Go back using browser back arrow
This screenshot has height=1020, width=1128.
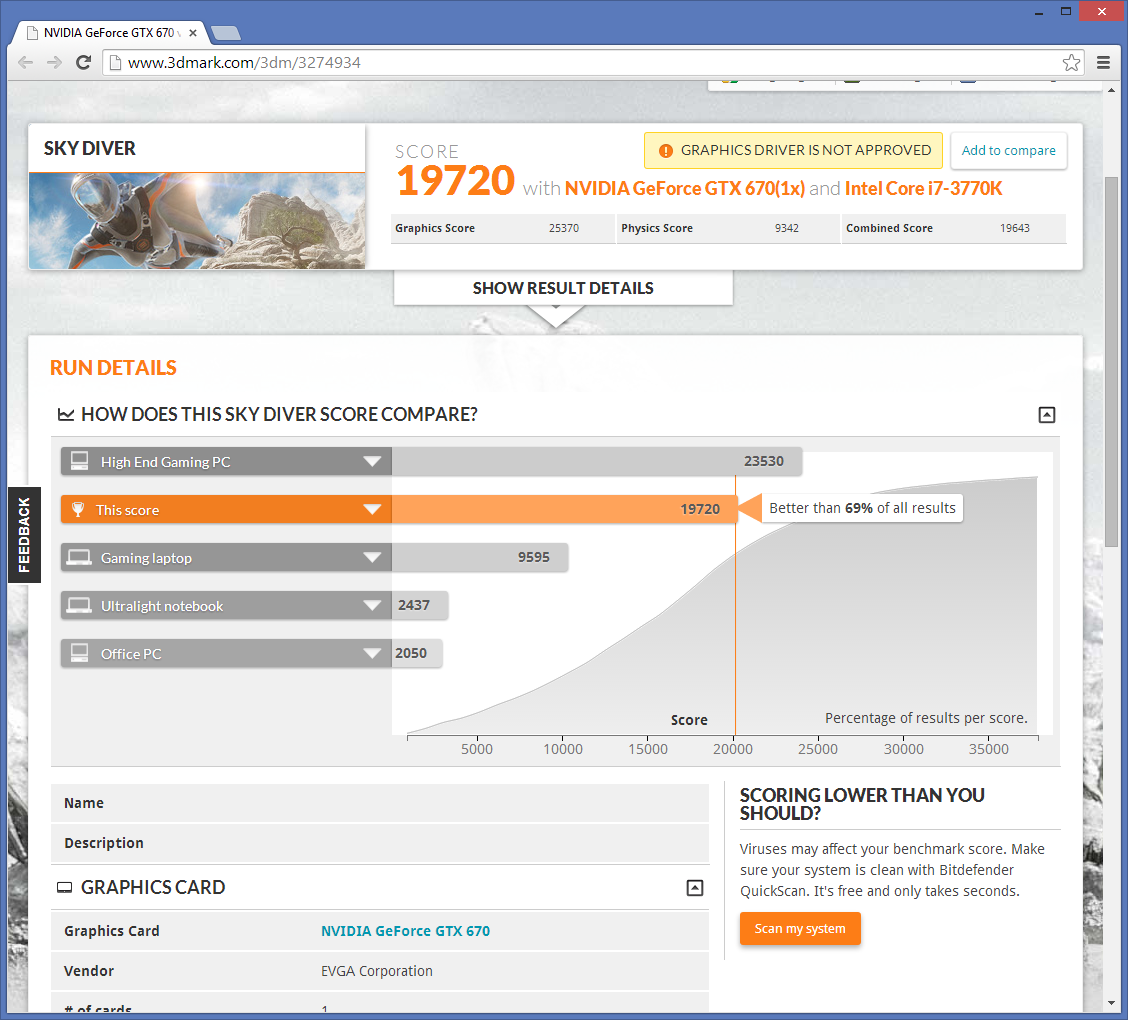(x=26, y=63)
